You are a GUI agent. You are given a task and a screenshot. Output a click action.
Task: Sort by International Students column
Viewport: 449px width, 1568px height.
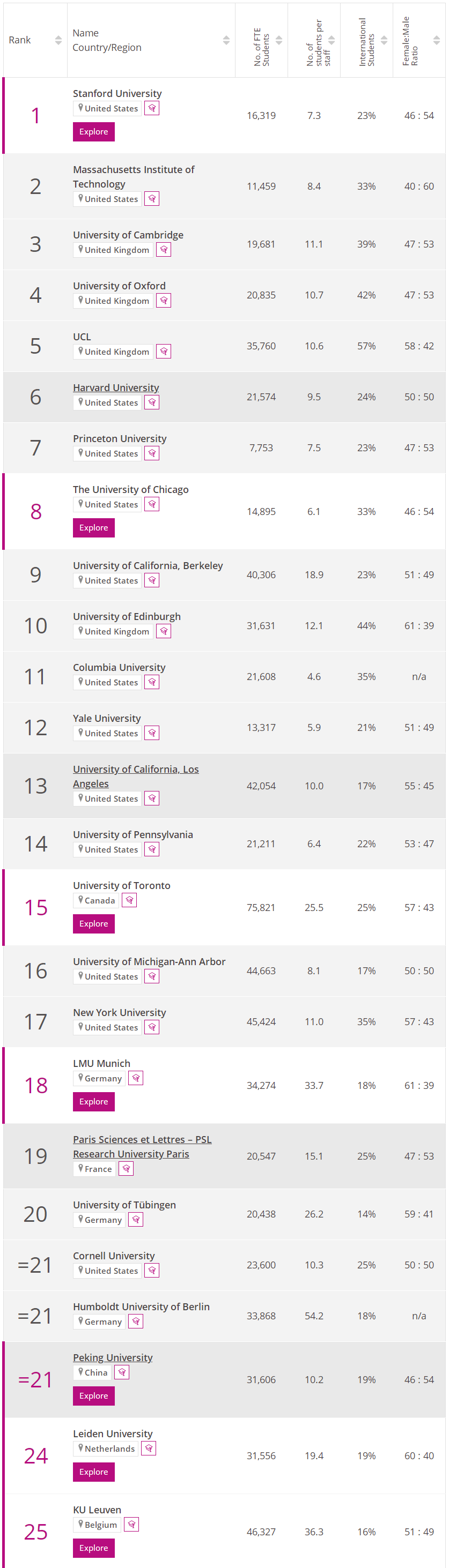click(x=384, y=40)
